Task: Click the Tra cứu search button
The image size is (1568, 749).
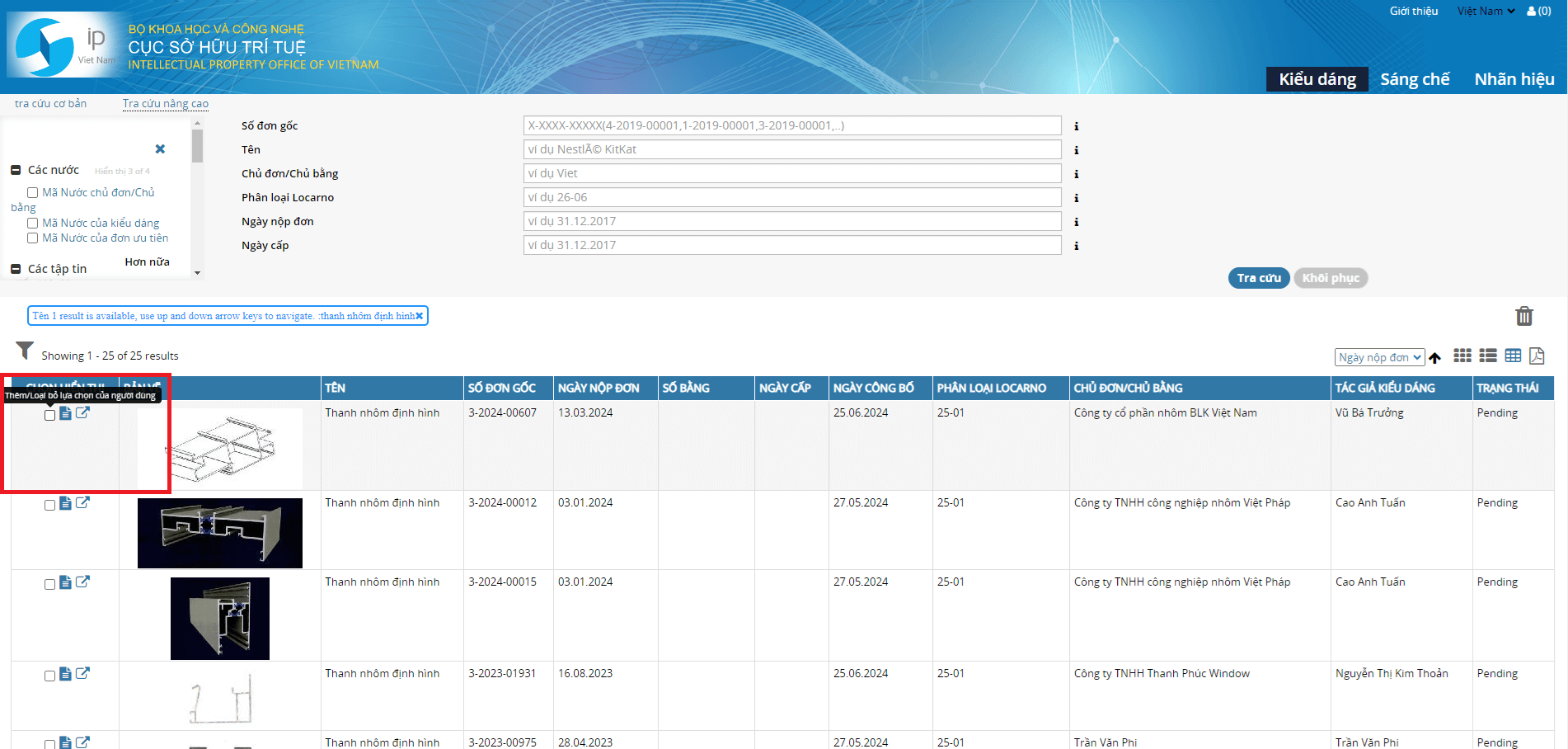Action: 1258,278
